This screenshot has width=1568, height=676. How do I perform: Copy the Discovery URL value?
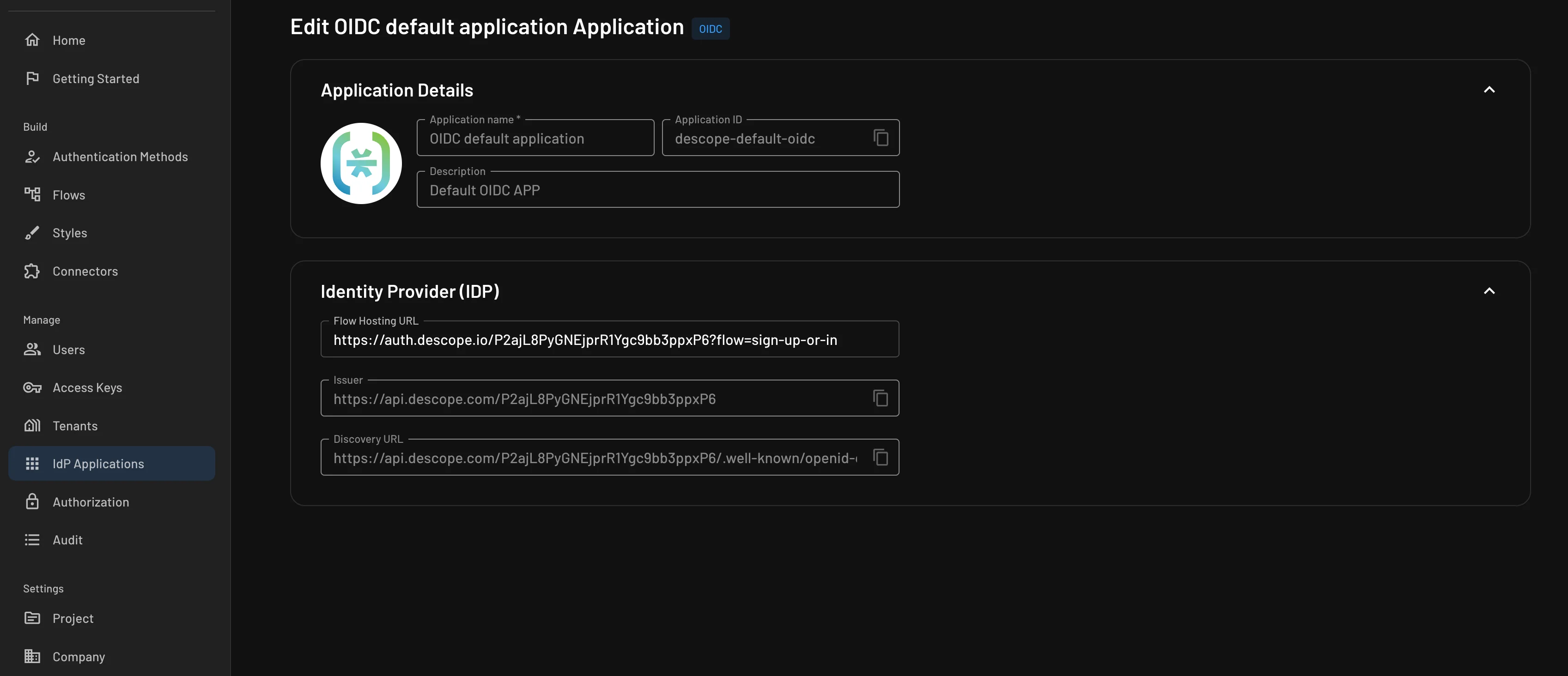click(x=881, y=457)
